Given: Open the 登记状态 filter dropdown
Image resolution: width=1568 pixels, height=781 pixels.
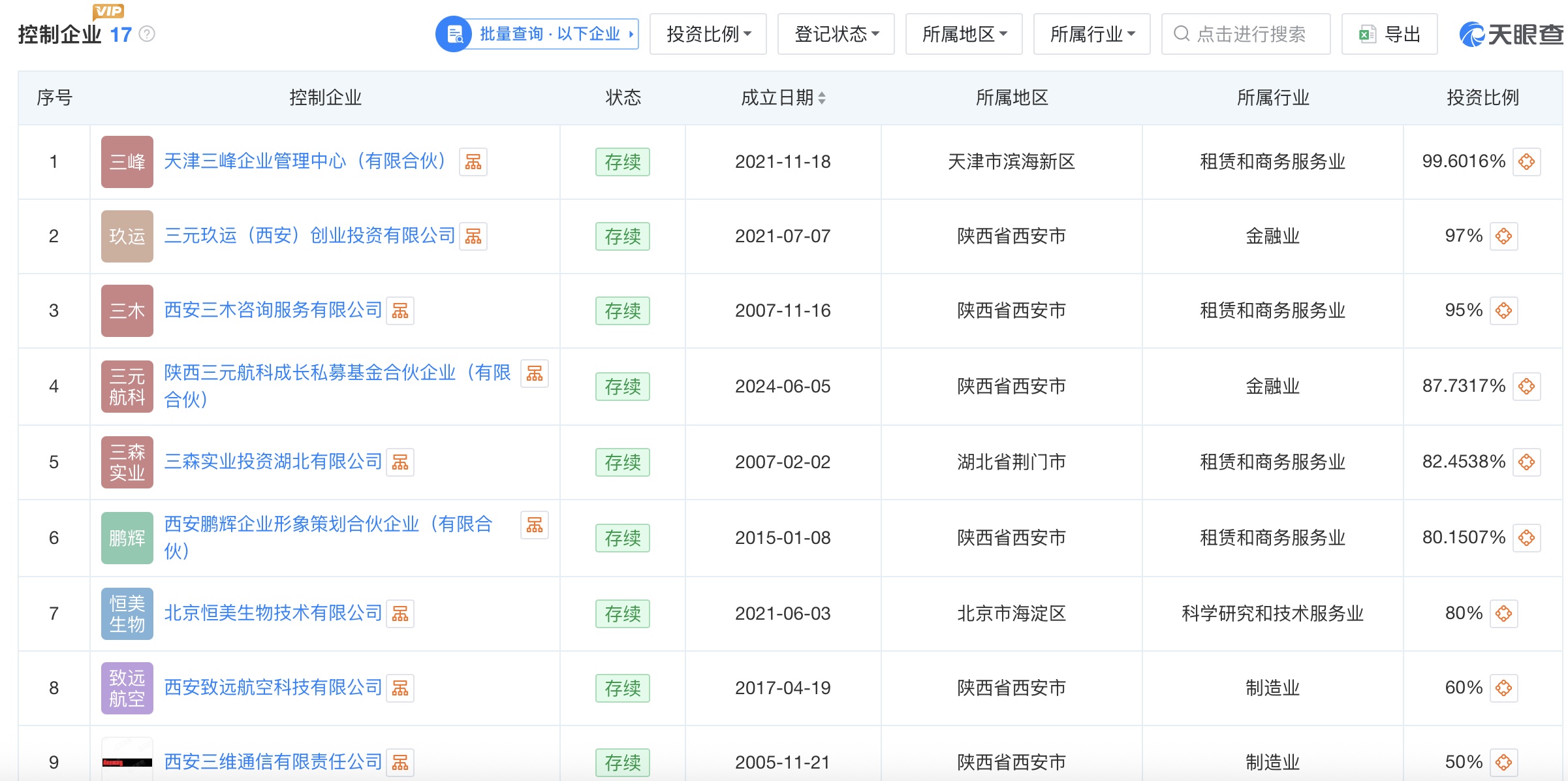Looking at the screenshot, I should 836,34.
